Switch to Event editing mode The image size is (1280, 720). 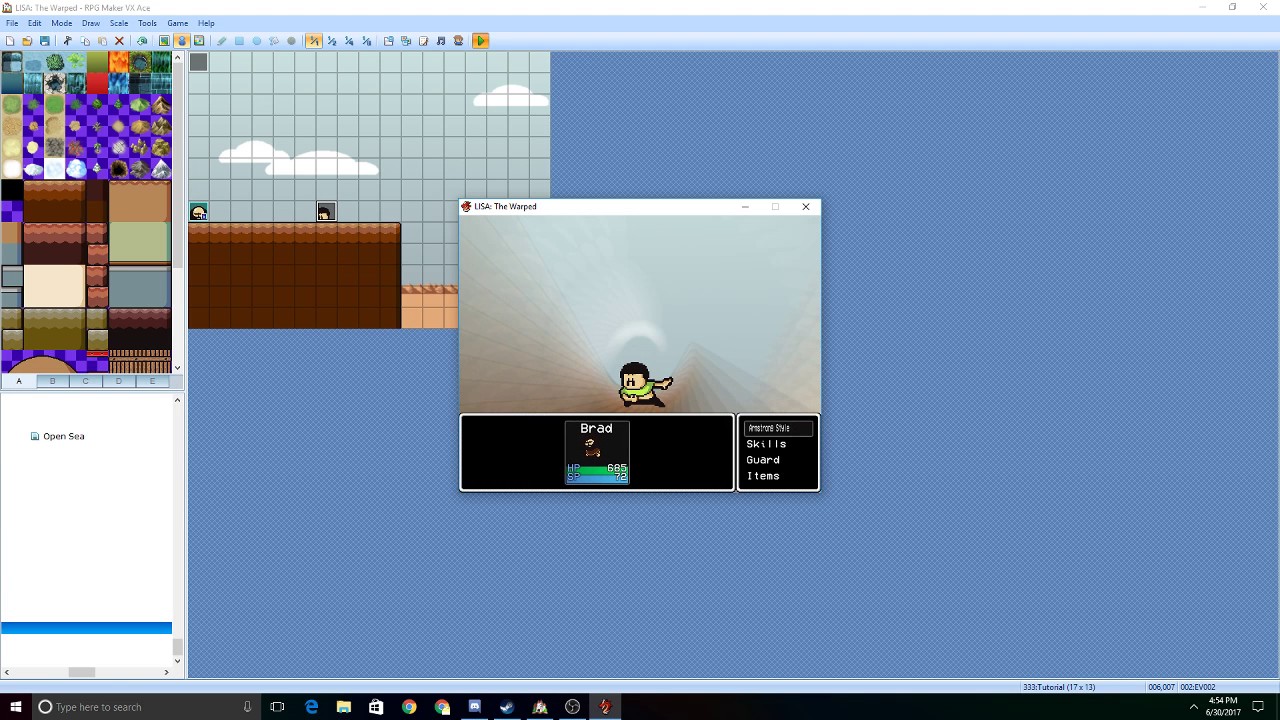(x=182, y=41)
